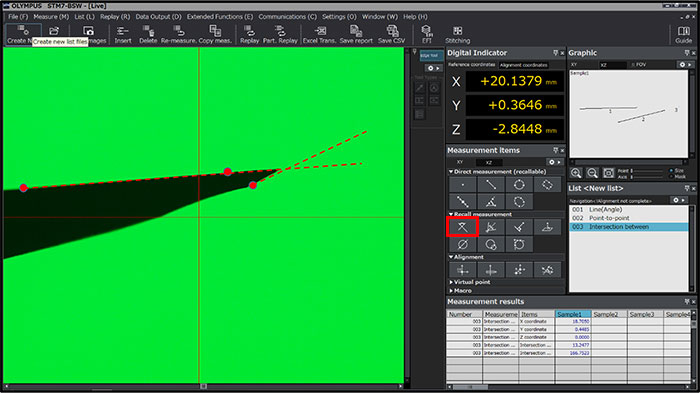The width and height of the screenshot is (700, 393).
Task: Adjust the Graphic Axis size slider
Action: pyautogui.click(x=647, y=177)
